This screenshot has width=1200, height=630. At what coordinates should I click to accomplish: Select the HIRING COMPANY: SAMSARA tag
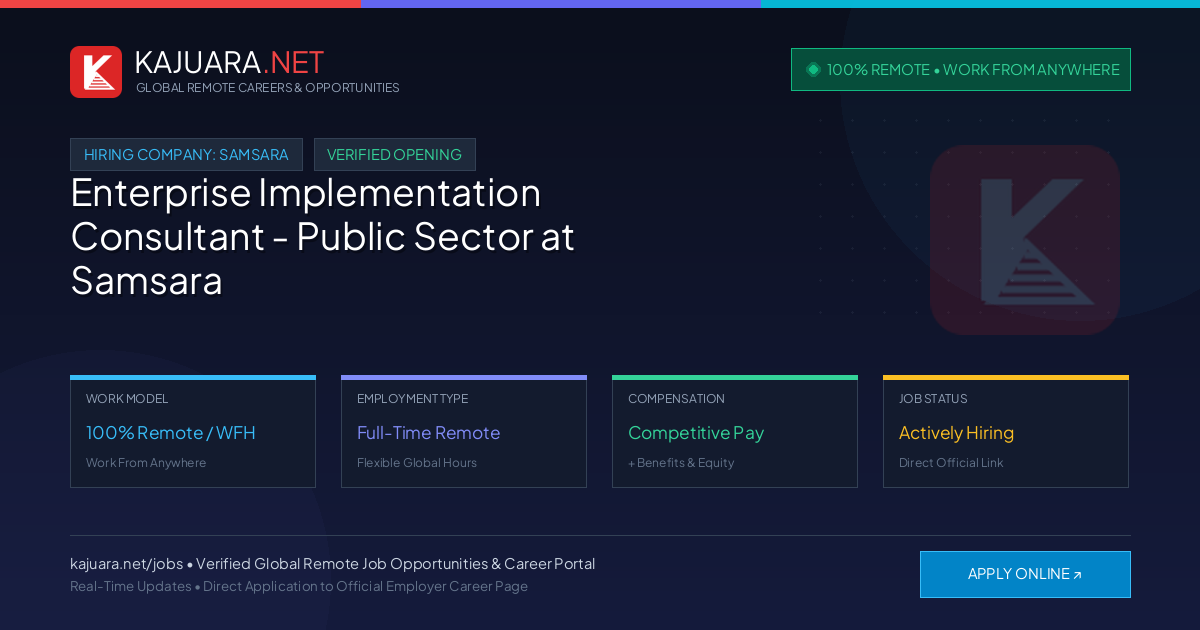[x=186, y=155]
